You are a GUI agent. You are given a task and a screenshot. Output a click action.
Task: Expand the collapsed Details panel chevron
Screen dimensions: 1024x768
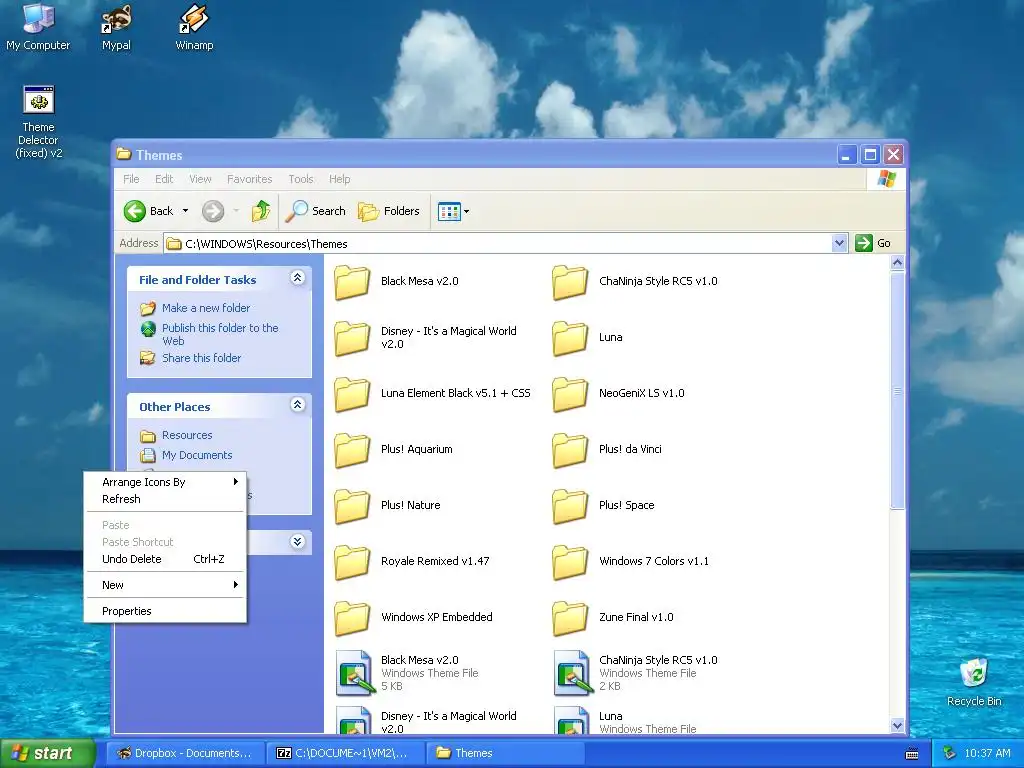tap(297, 541)
